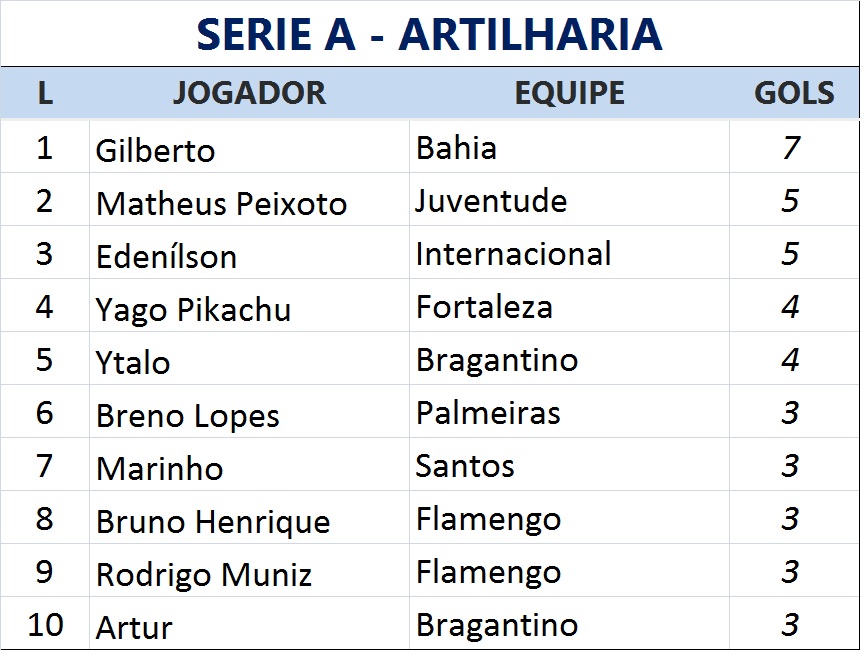Select the Bruno Henrique cell
Image resolution: width=865 pixels, height=655 pixels.
249,518
